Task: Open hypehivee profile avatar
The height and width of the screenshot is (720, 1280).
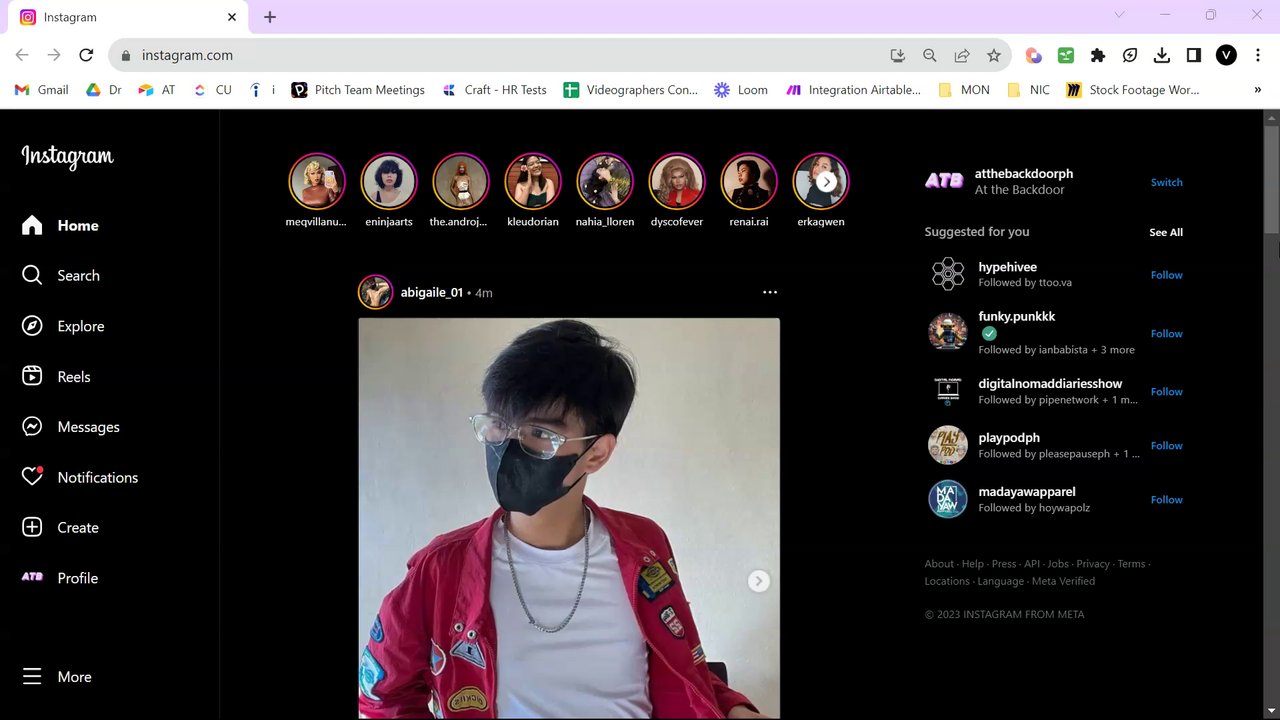Action: click(x=947, y=274)
